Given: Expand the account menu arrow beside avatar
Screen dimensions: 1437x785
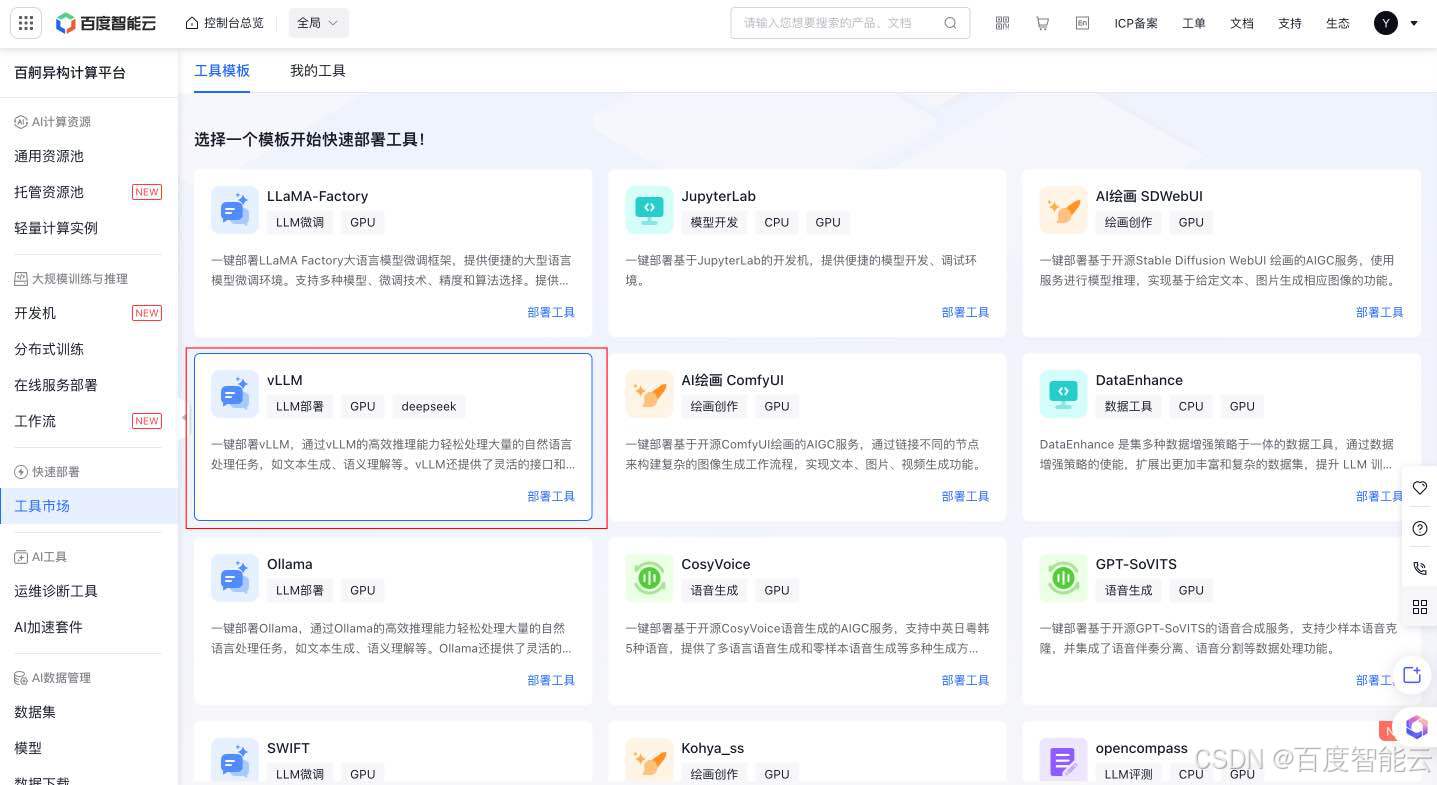Looking at the screenshot, I should point(1414,23).
